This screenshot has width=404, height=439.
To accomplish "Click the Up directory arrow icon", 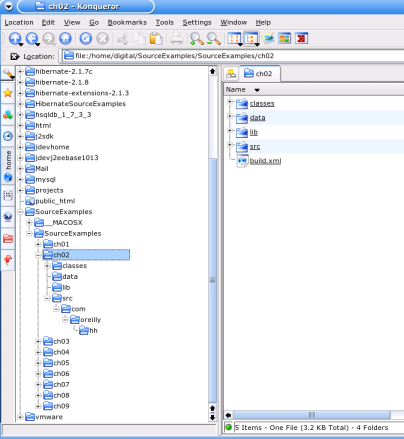I will 15,39.
